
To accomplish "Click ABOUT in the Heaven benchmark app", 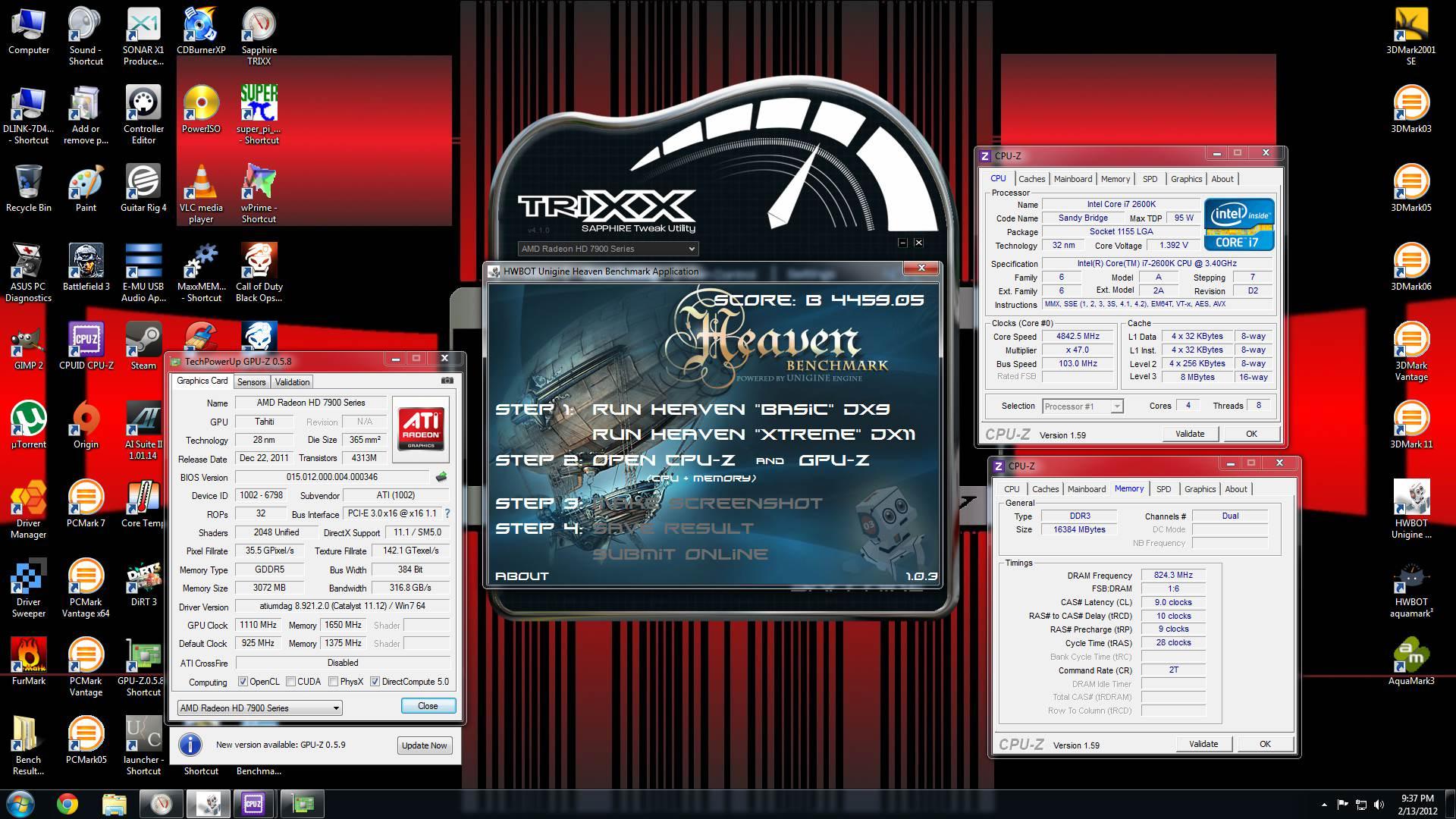I will coord(522,576).
